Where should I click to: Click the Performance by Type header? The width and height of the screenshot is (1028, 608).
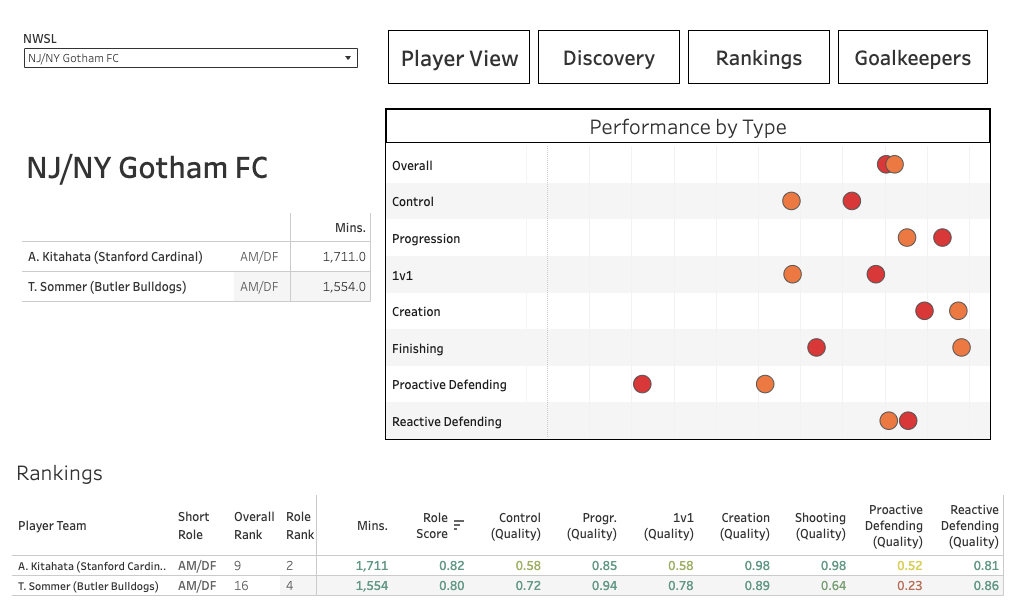tap(688, 126)
